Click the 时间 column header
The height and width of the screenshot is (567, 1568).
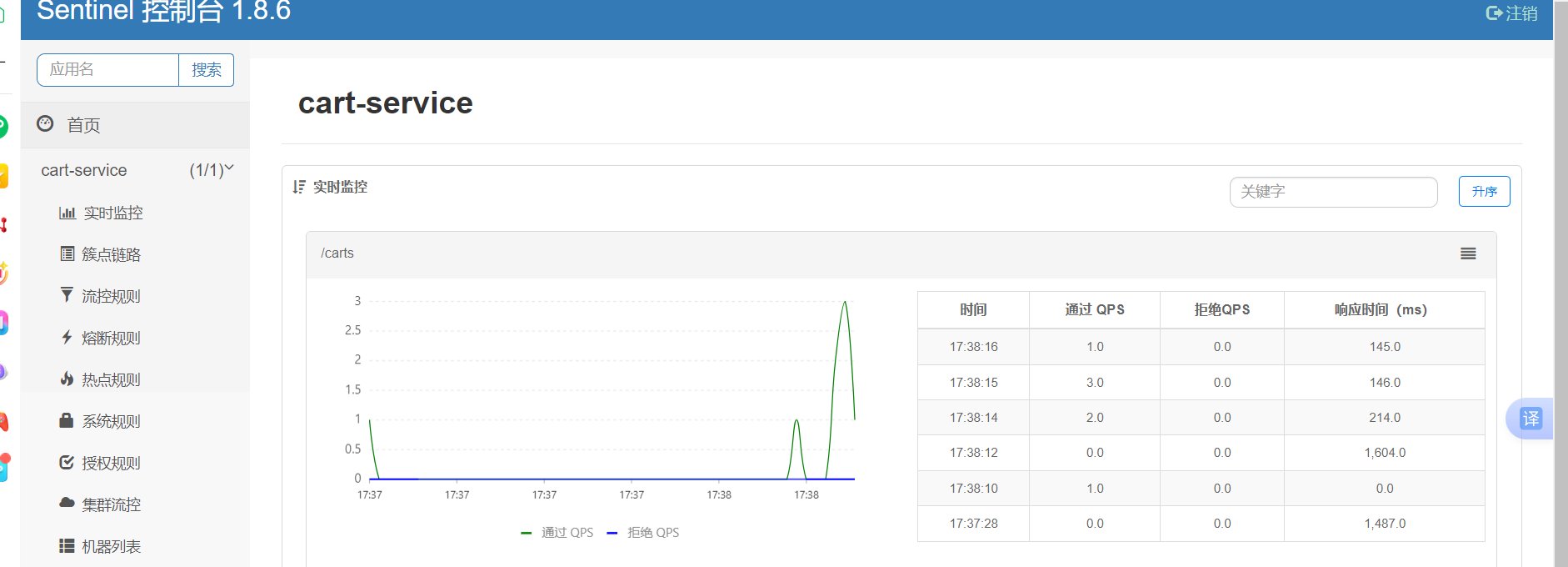[x=973, y=309]
